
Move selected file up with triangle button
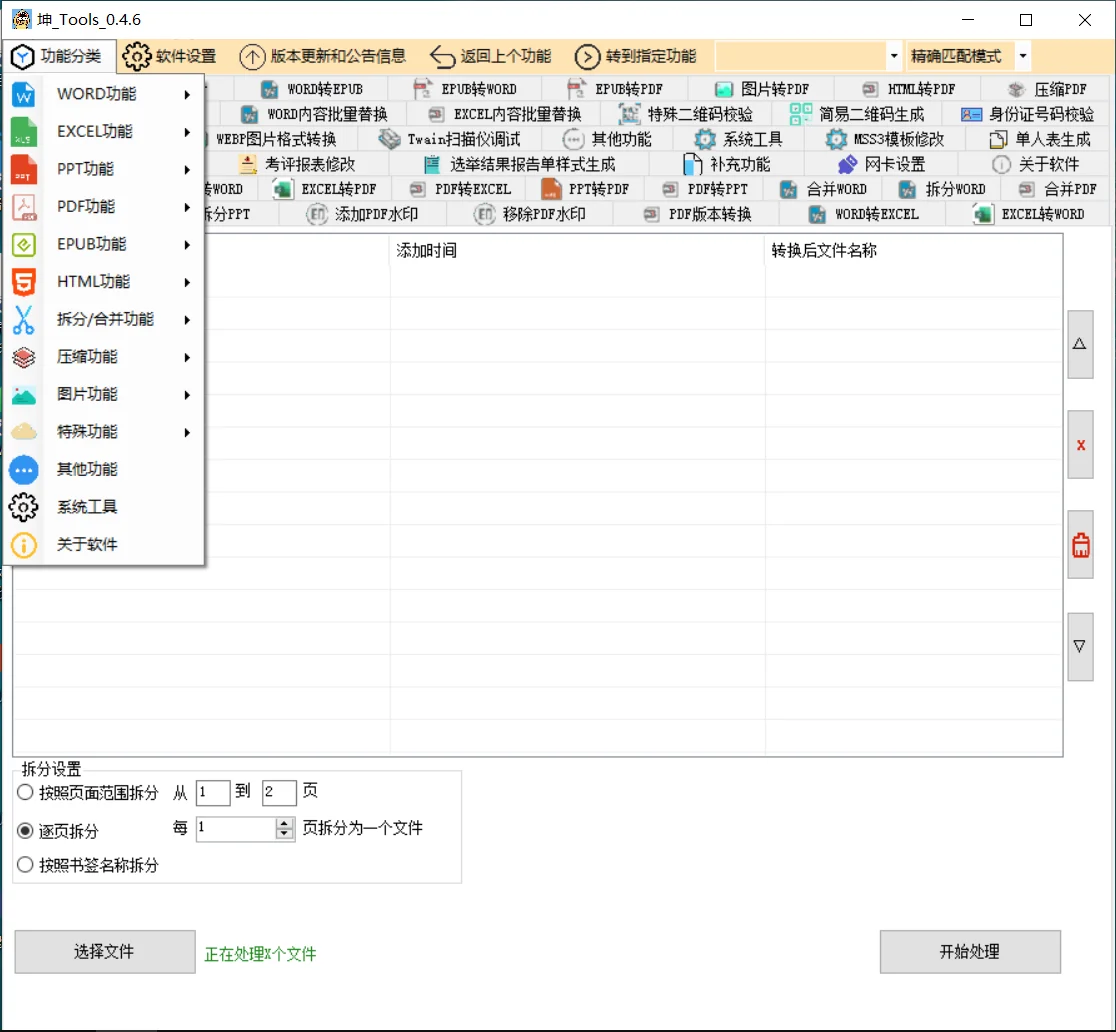tap(1080, 344)
